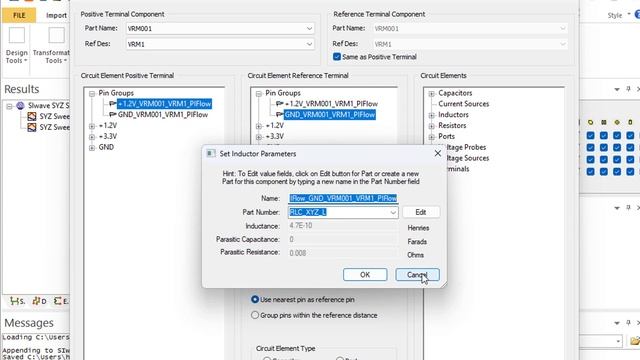640x360 pixels.
Task: Click the Parasitic Capacitance value field
Action: pos(343,239)
